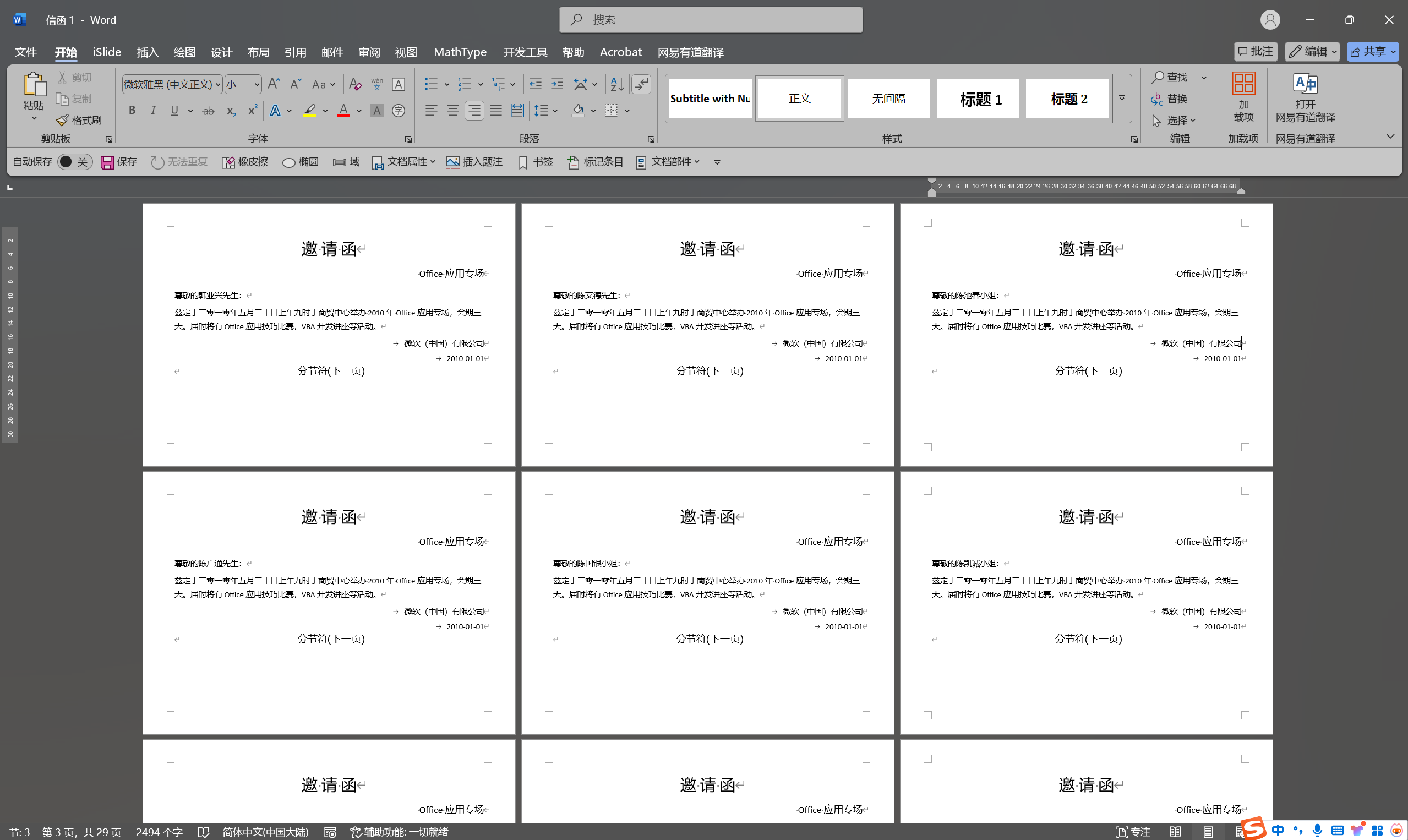The image size is (1408, 840).
Task: Open the File (文件) tab
Action: (x=25, y=52)
